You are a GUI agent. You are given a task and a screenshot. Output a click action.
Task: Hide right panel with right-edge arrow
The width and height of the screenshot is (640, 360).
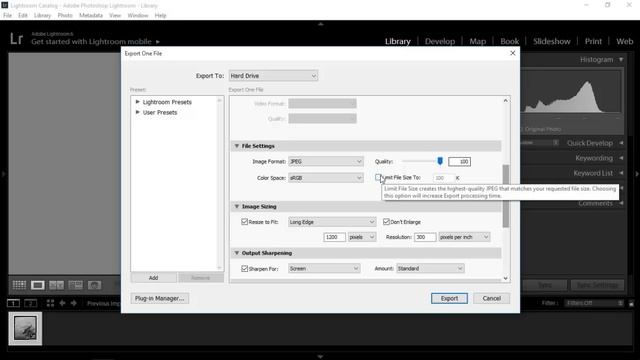point(637,174)
